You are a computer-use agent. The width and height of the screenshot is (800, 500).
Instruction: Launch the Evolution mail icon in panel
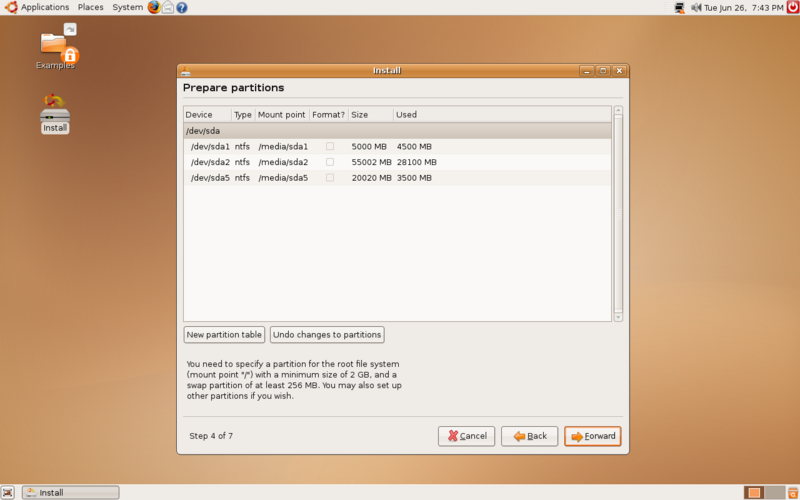tap(167, 7)
